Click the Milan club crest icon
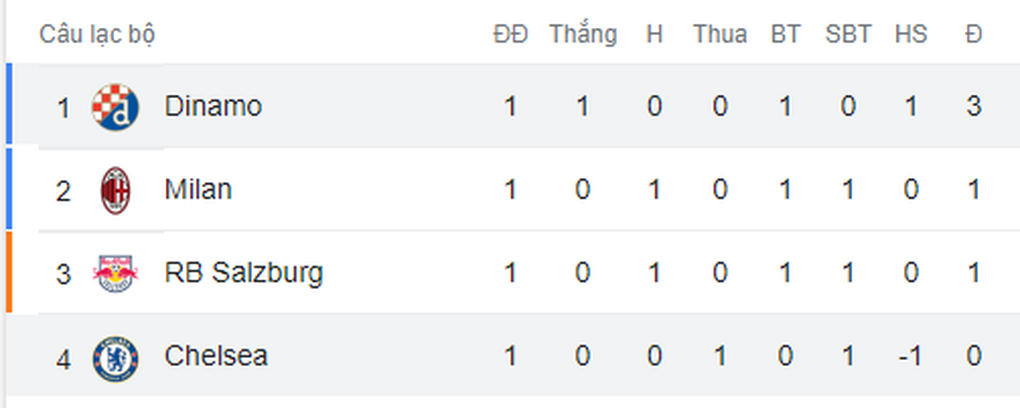Image resolution: width=1020 pixels, height=408 pixels. tap(116, 191)
